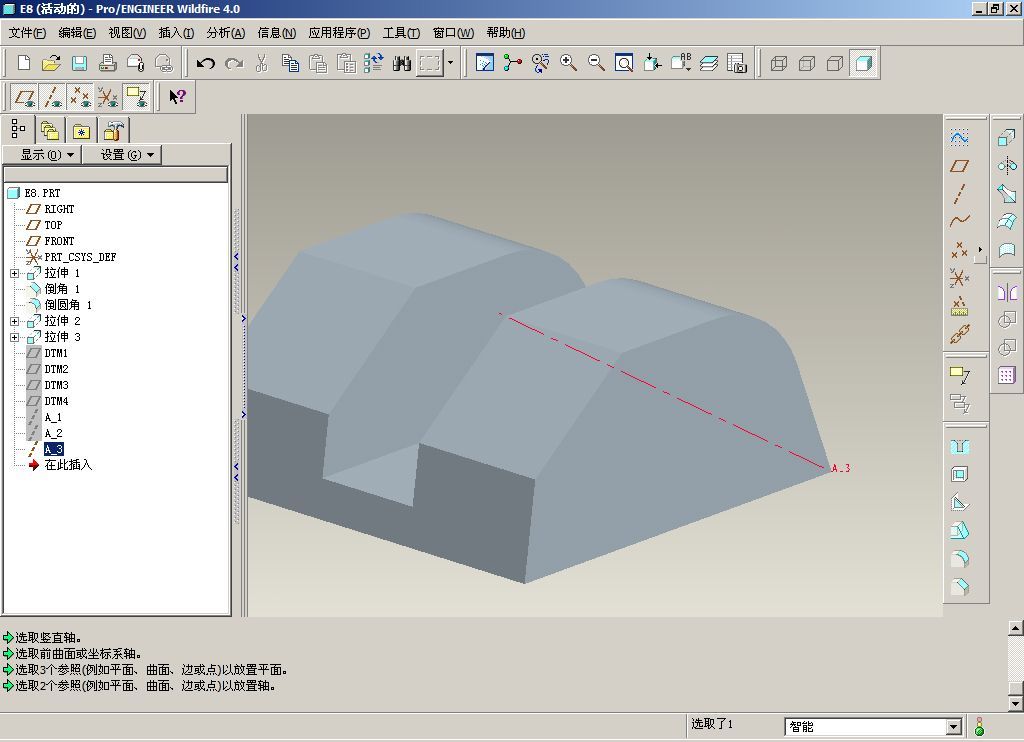
Task: Expand the 拉伸 1 feature node
Action: [14, 273]
